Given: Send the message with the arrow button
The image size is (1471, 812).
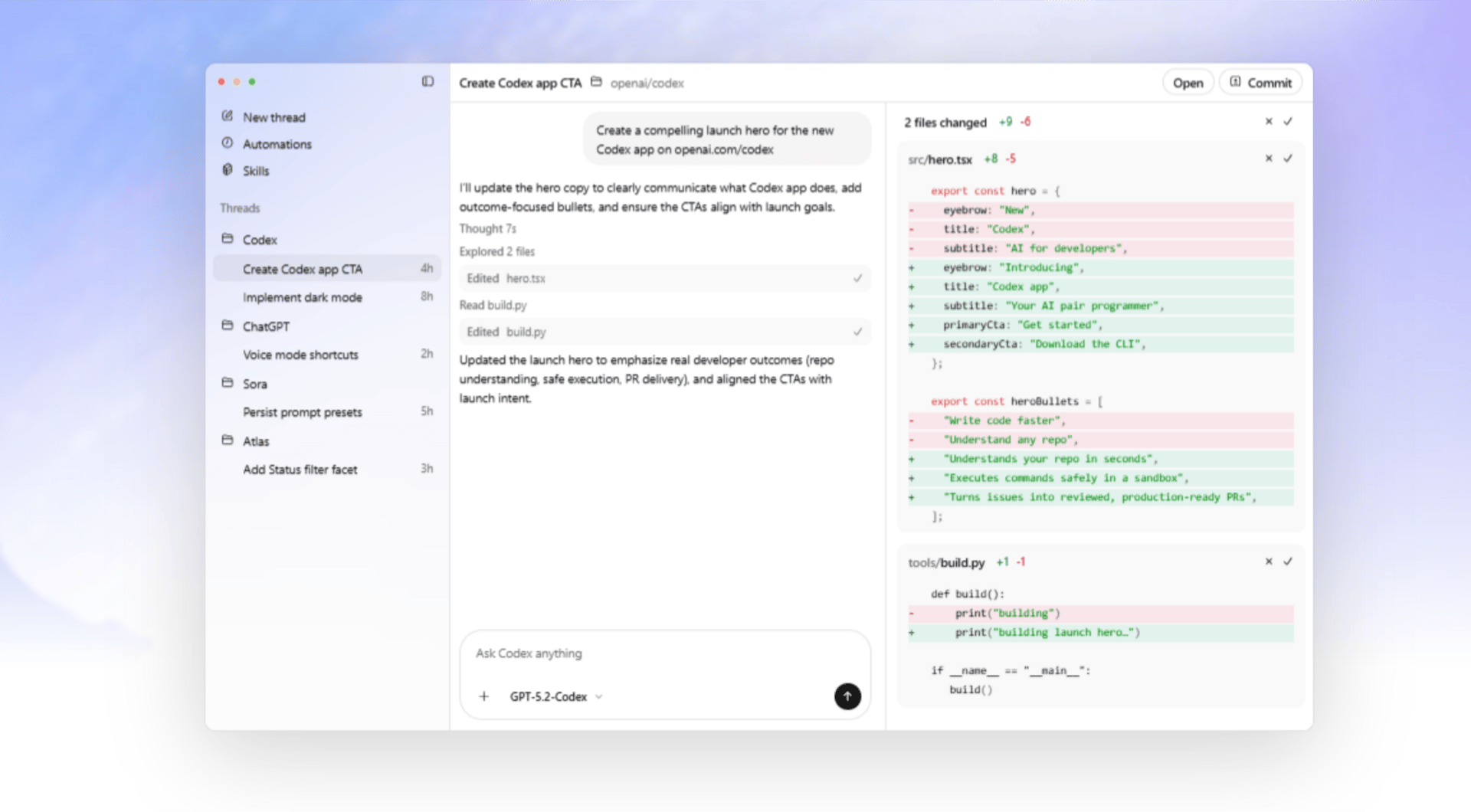Looking at the screenshot, I should pyautogui.click(x=847, y=696).
